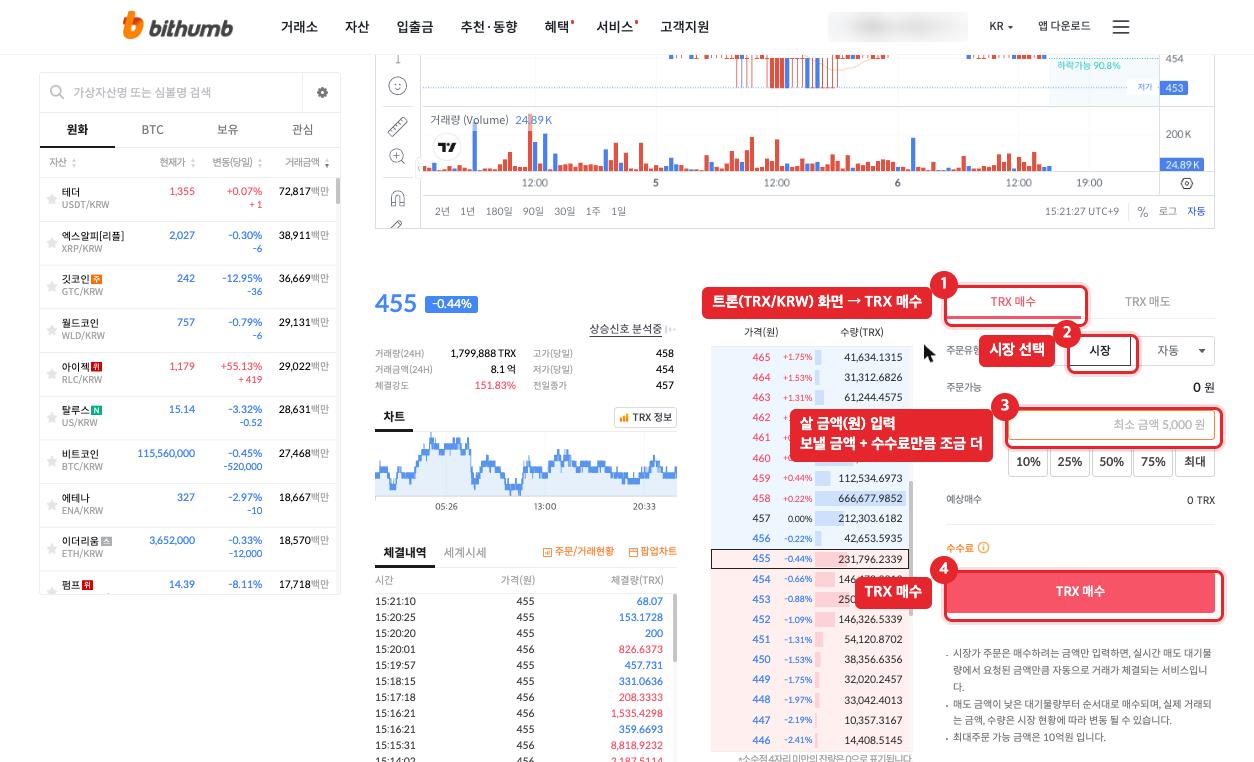Set order amount to 최대
This screenshot has width=1254, height=762.
[1195, 462]
